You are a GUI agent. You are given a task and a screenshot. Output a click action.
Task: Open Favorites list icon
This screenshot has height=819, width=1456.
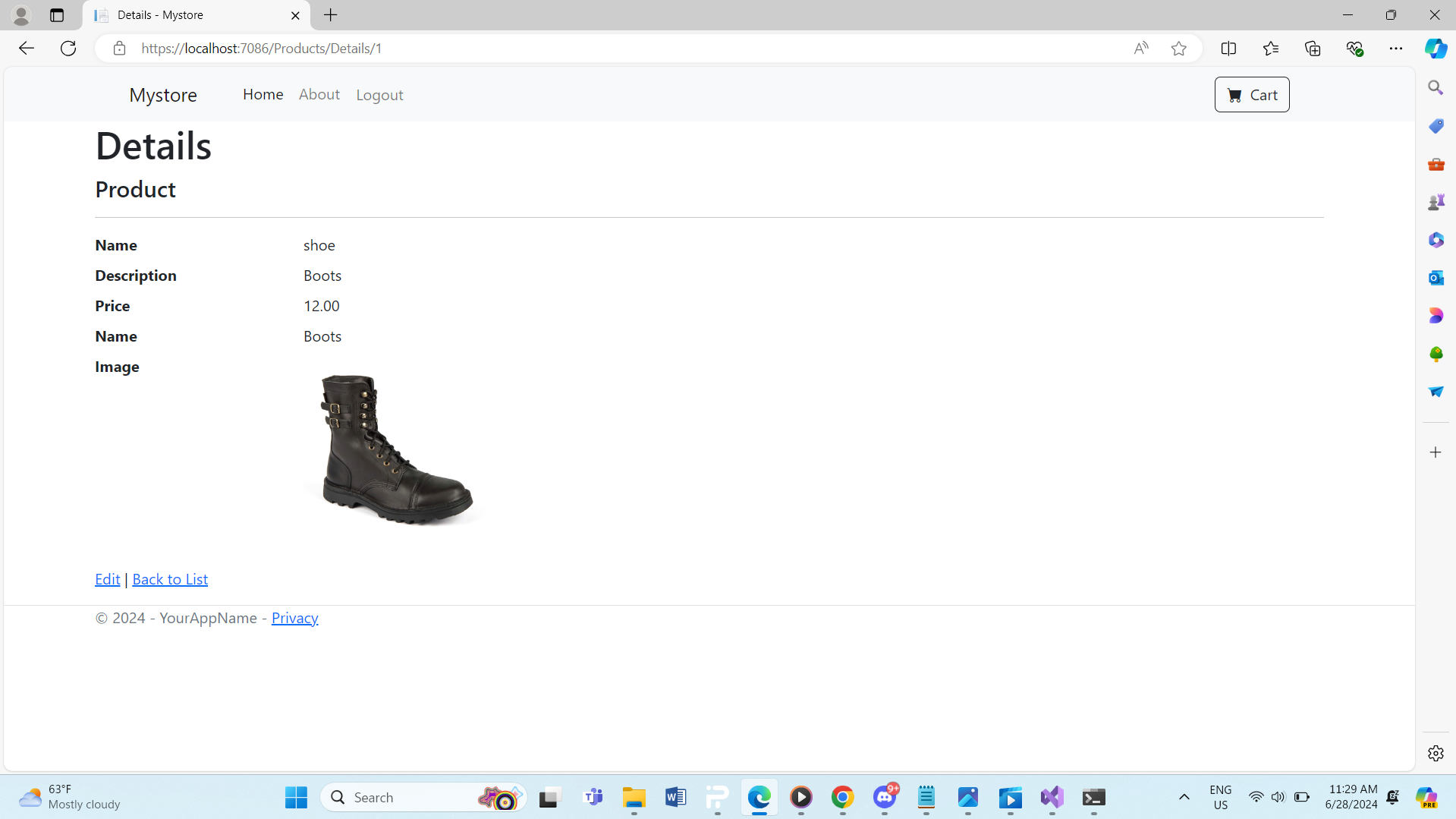coord(1271,49)
